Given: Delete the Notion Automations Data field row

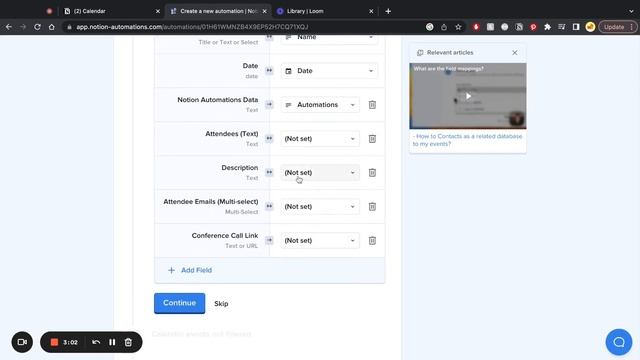Looking at the screenshot, I should click(x=372, y=105).
